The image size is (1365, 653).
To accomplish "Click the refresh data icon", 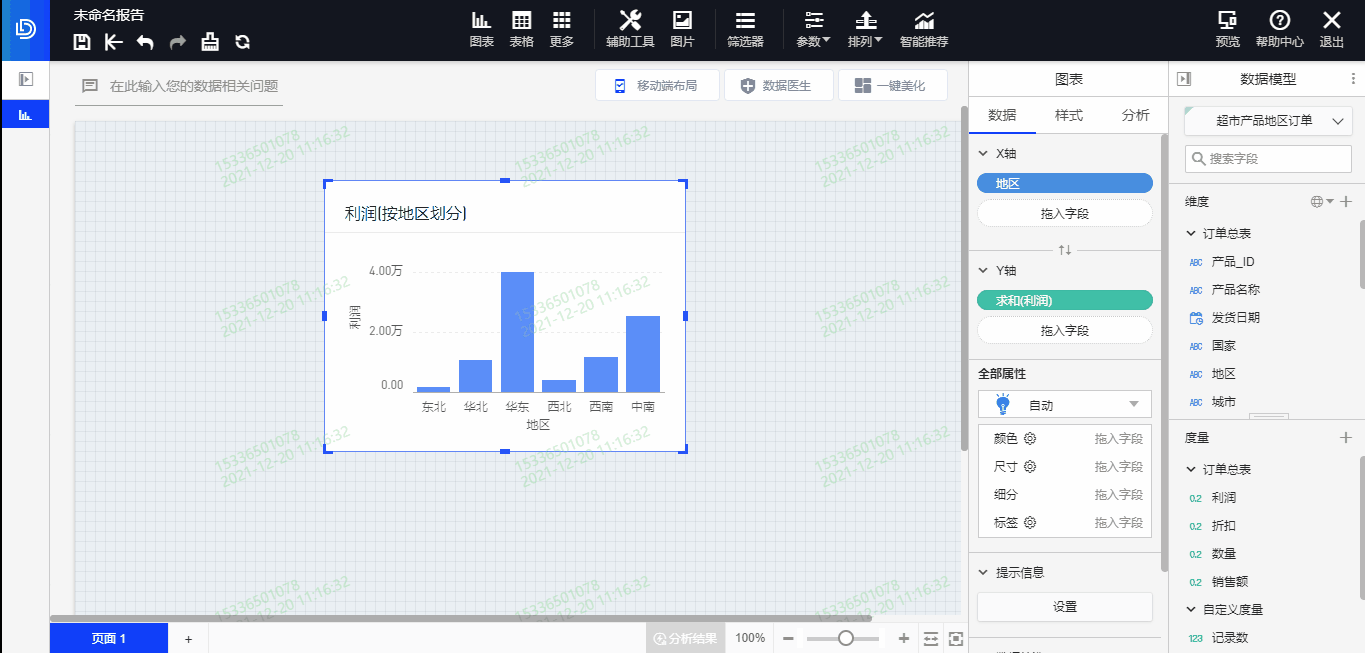I will coord(242,41).
